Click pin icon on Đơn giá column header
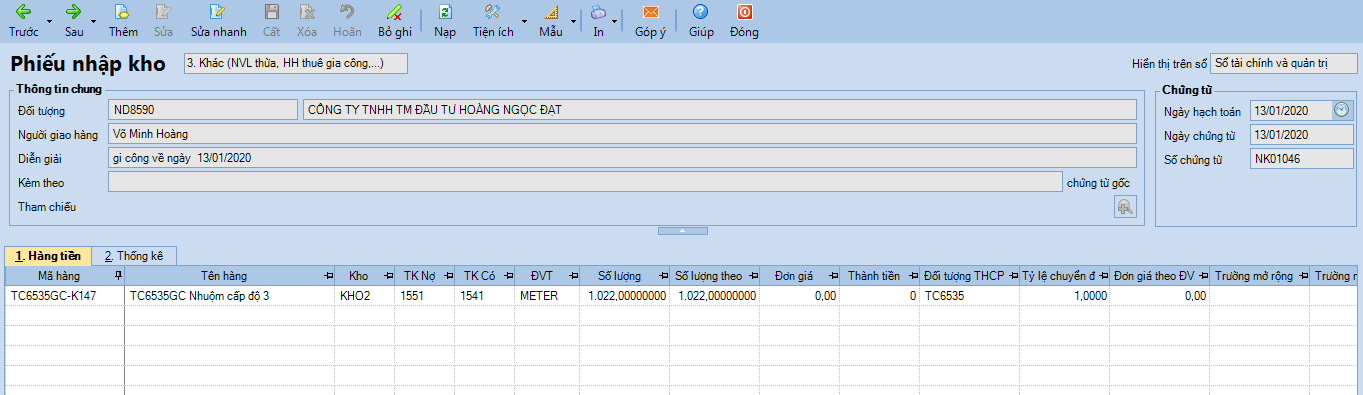The image size is (1363, 395). [833, 275]
